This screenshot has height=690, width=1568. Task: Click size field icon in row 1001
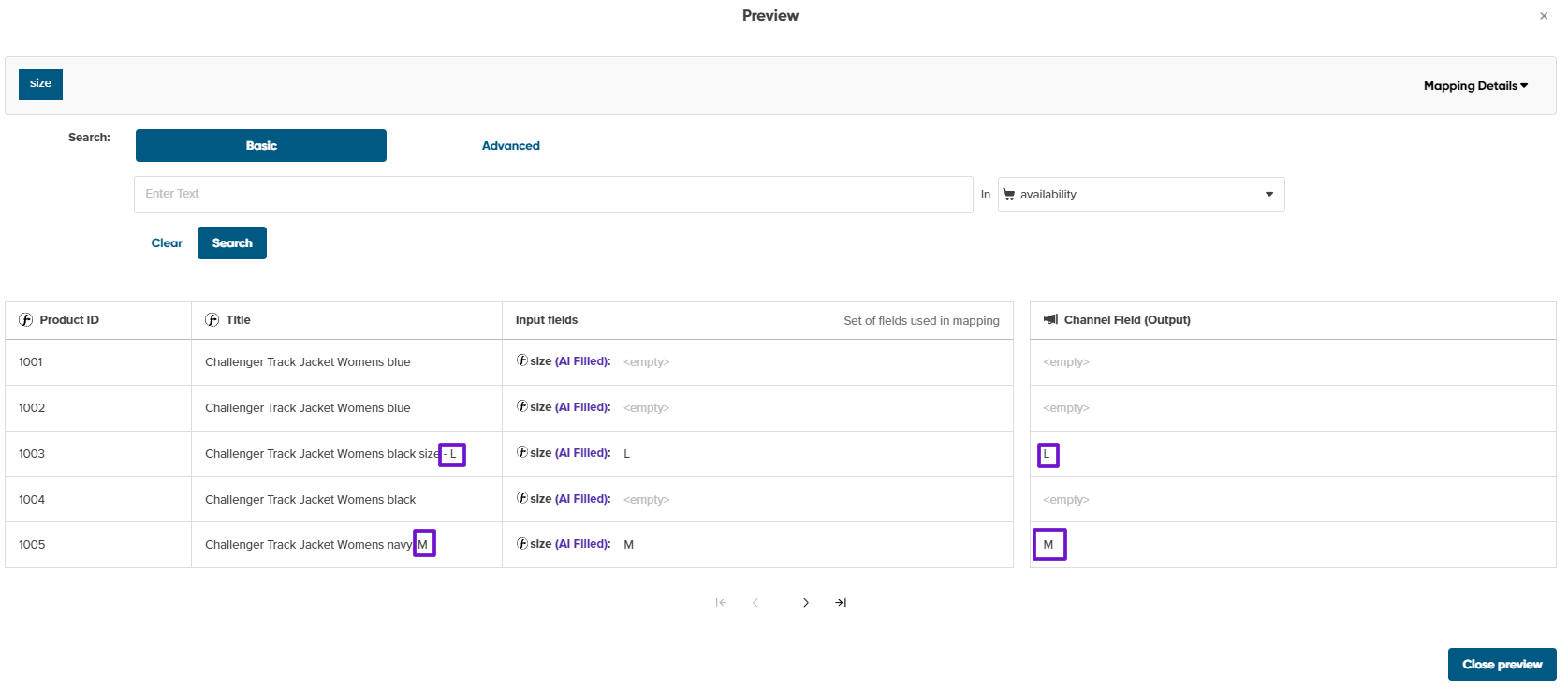click(522, 361)
